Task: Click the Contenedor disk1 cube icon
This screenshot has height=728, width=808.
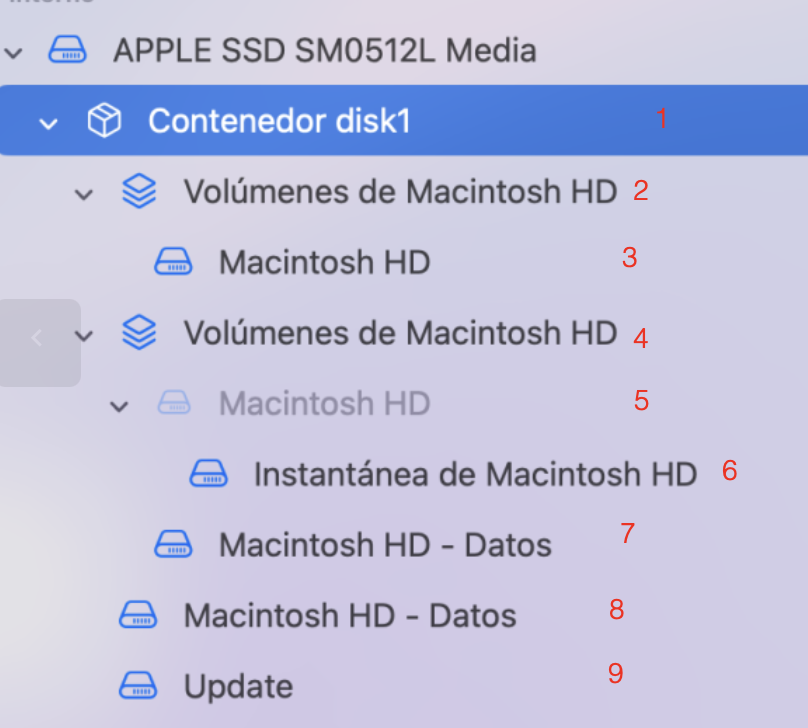Action: click(x=104, y=121)
